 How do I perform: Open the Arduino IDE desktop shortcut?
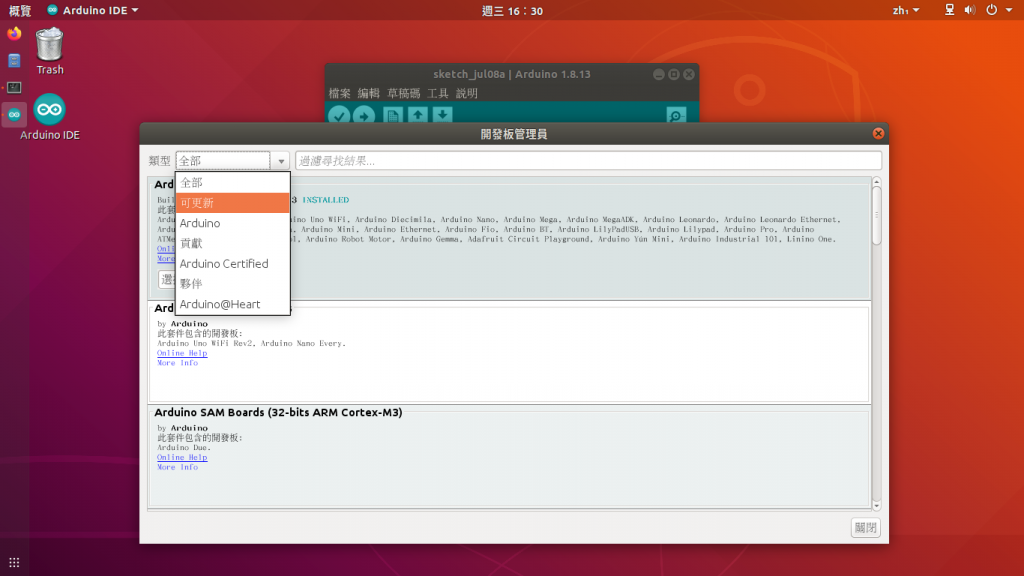tap(50, 117)
